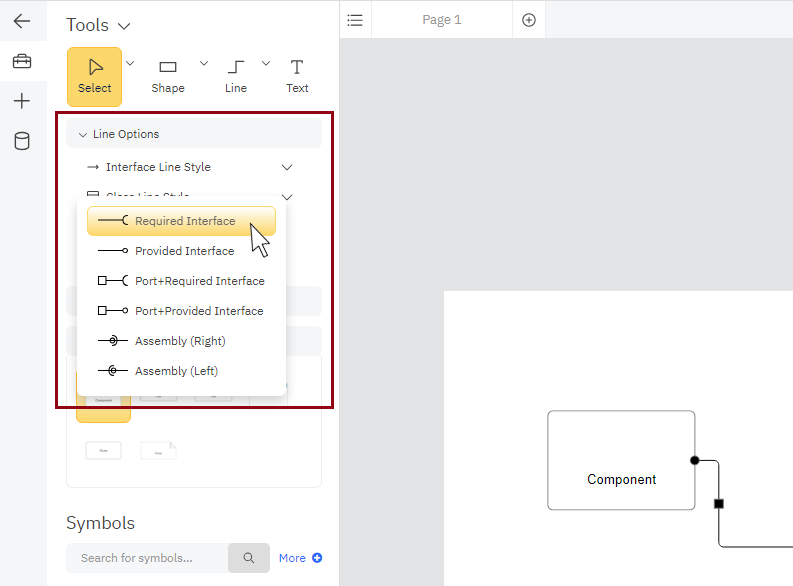Expand the Tools heading dropdown
The width and height of the screenshot is (793, 586).
pos(123,26)
